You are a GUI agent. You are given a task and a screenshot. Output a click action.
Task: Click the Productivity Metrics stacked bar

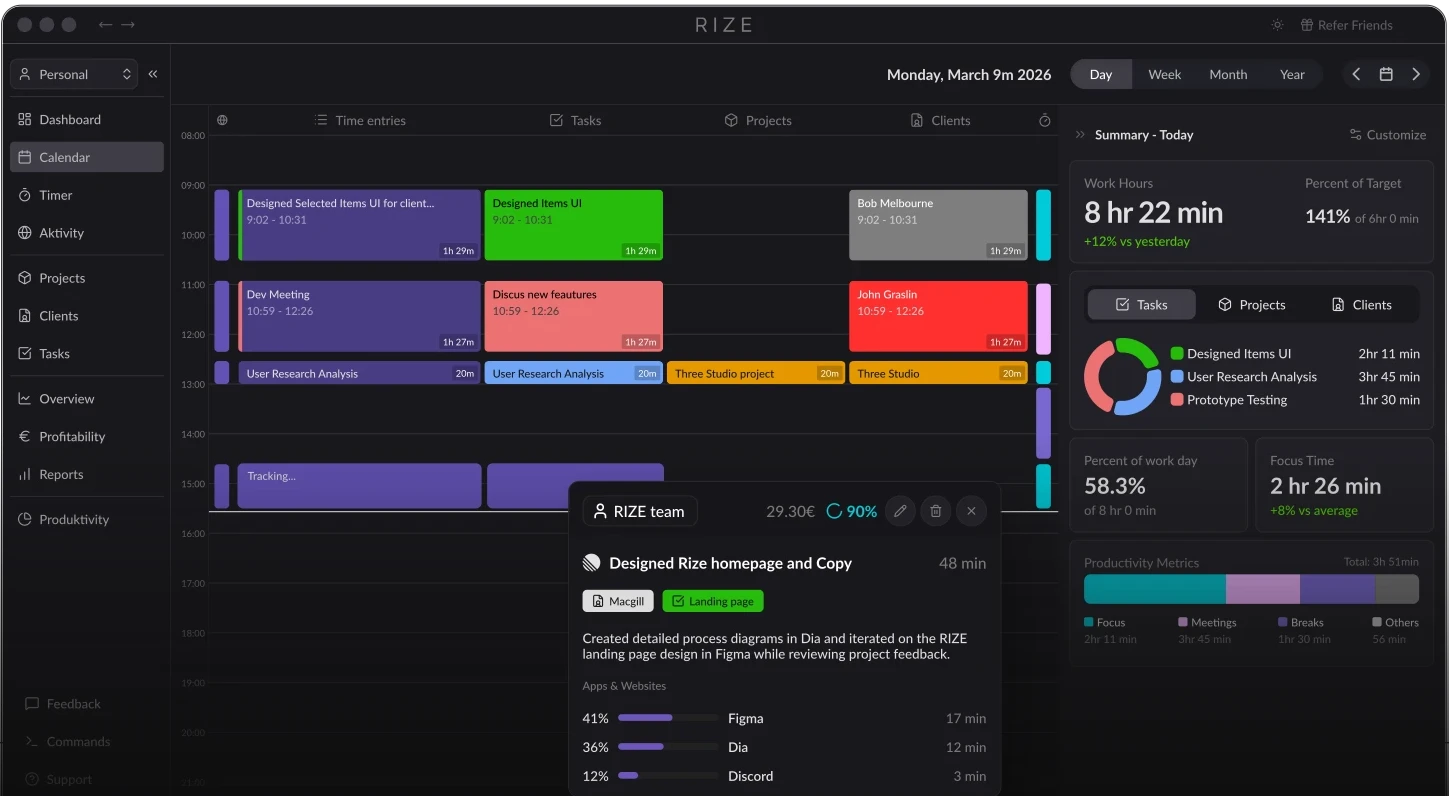1251,589
